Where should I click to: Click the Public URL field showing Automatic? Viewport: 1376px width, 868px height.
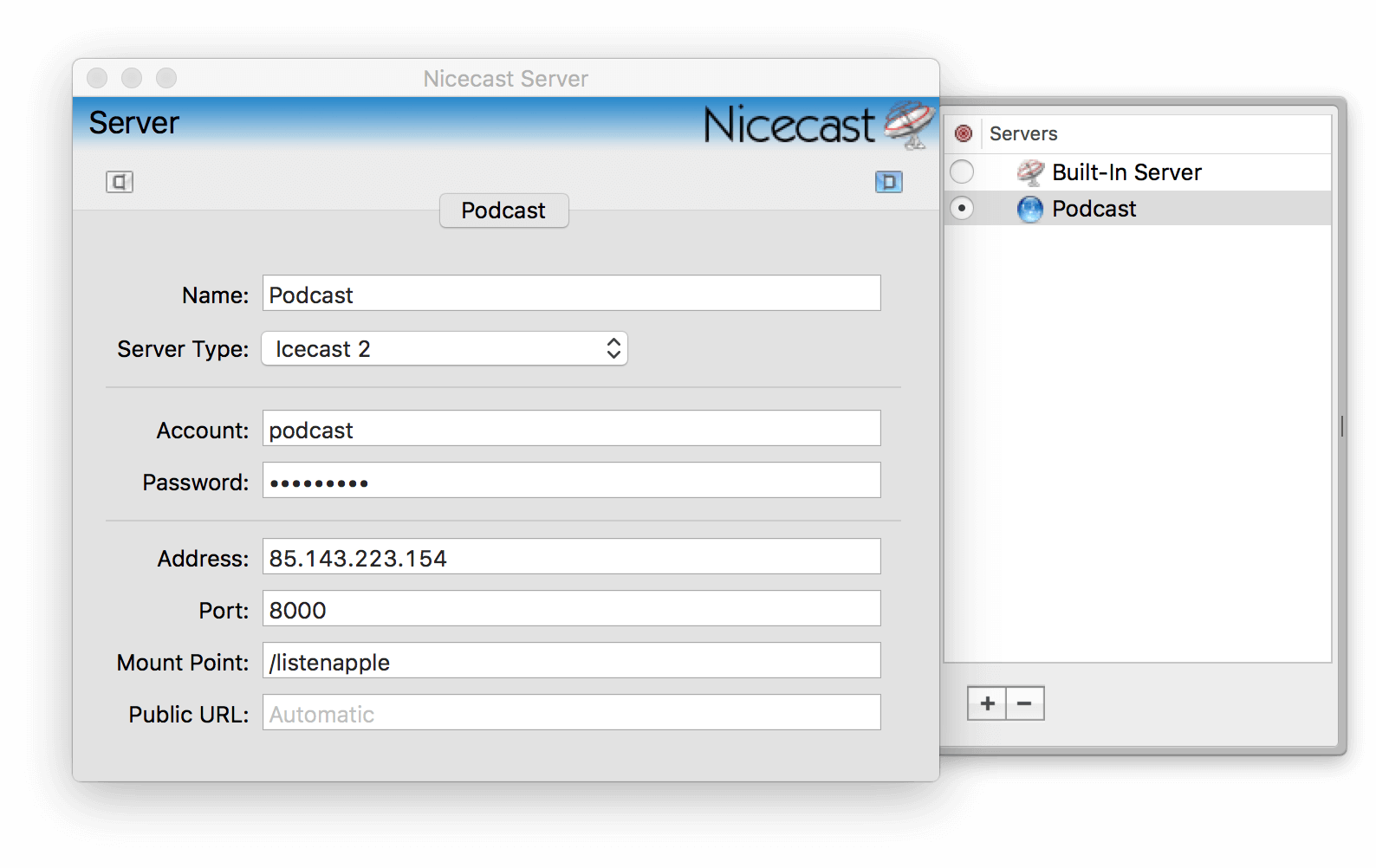click(572, 713)
